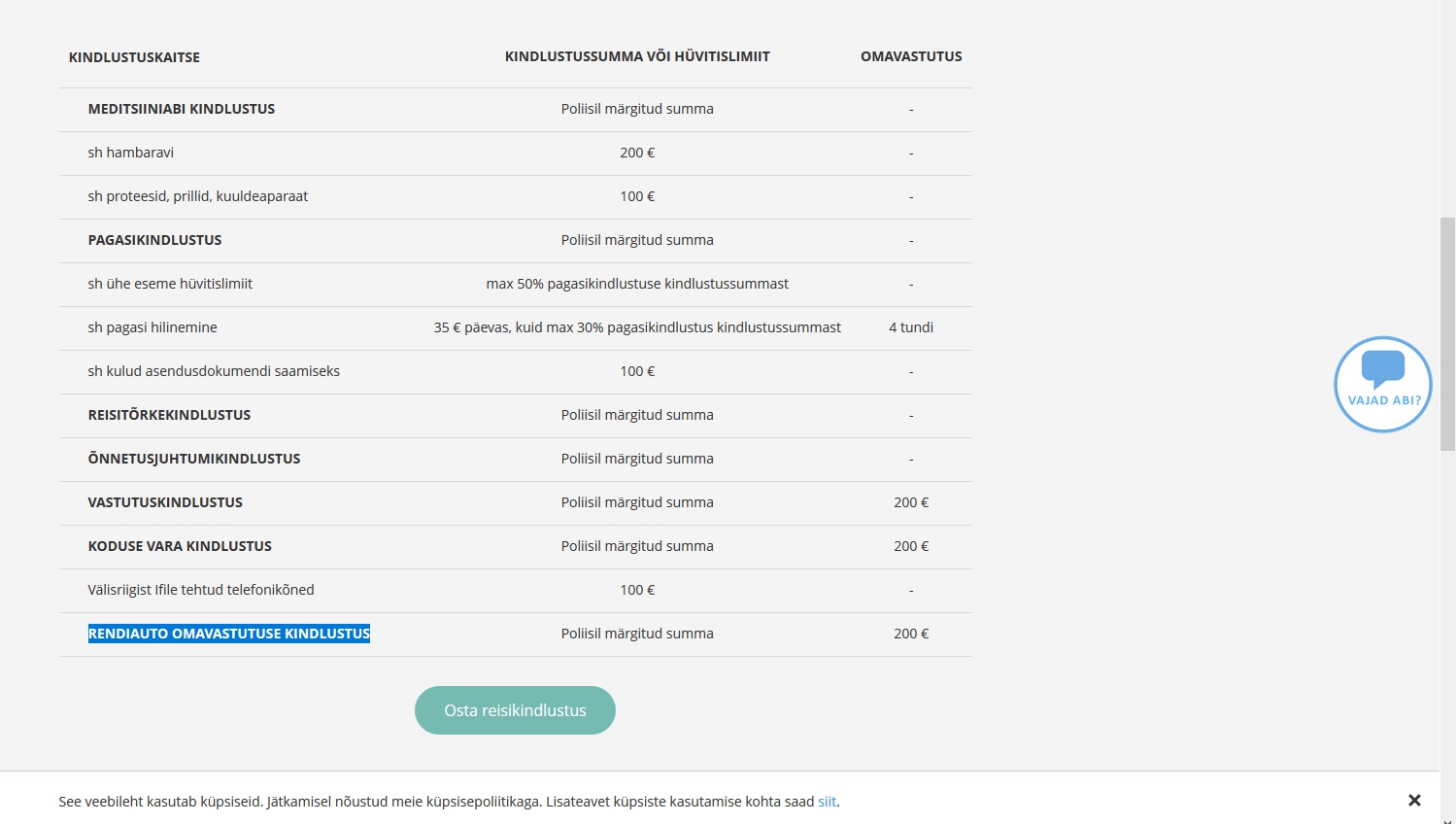The height and width of the screenshot is (824, 1456).
Task: Click the 'Vastutuskindlustus' row label
Action: point(165,502)
